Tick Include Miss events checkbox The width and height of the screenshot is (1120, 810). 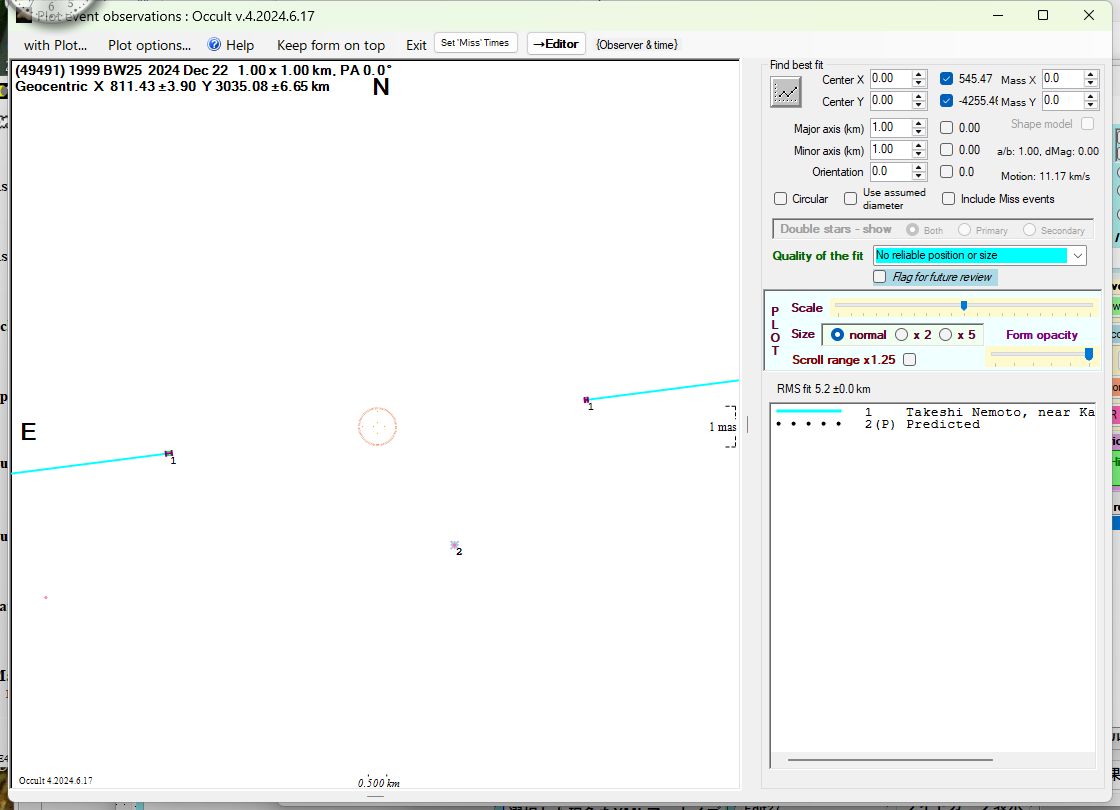[x=948, y=199]
